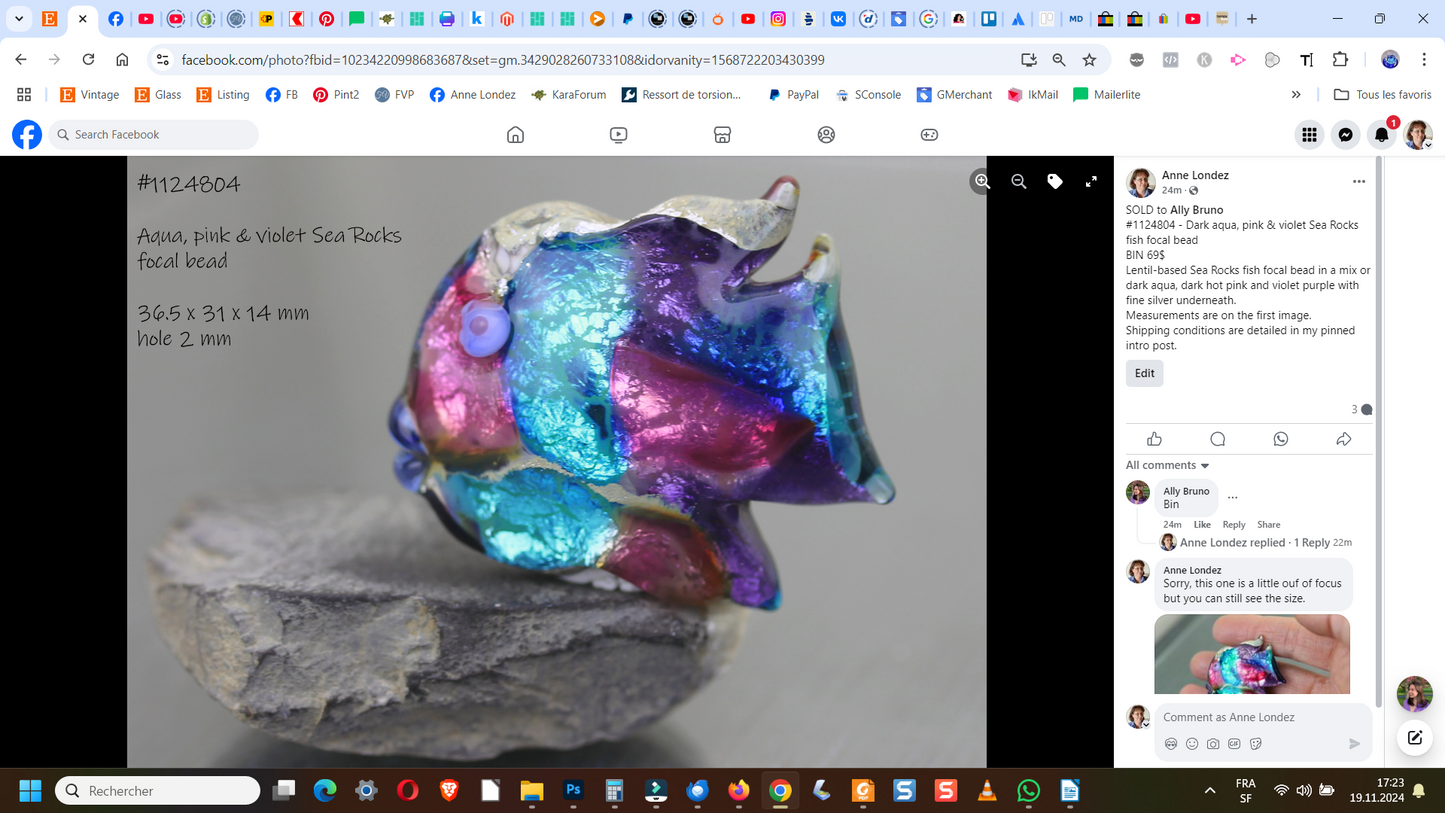The image size is (1445, 813).
Task: Open the Groups icon in Facebook header
Action: click(826, 134)
